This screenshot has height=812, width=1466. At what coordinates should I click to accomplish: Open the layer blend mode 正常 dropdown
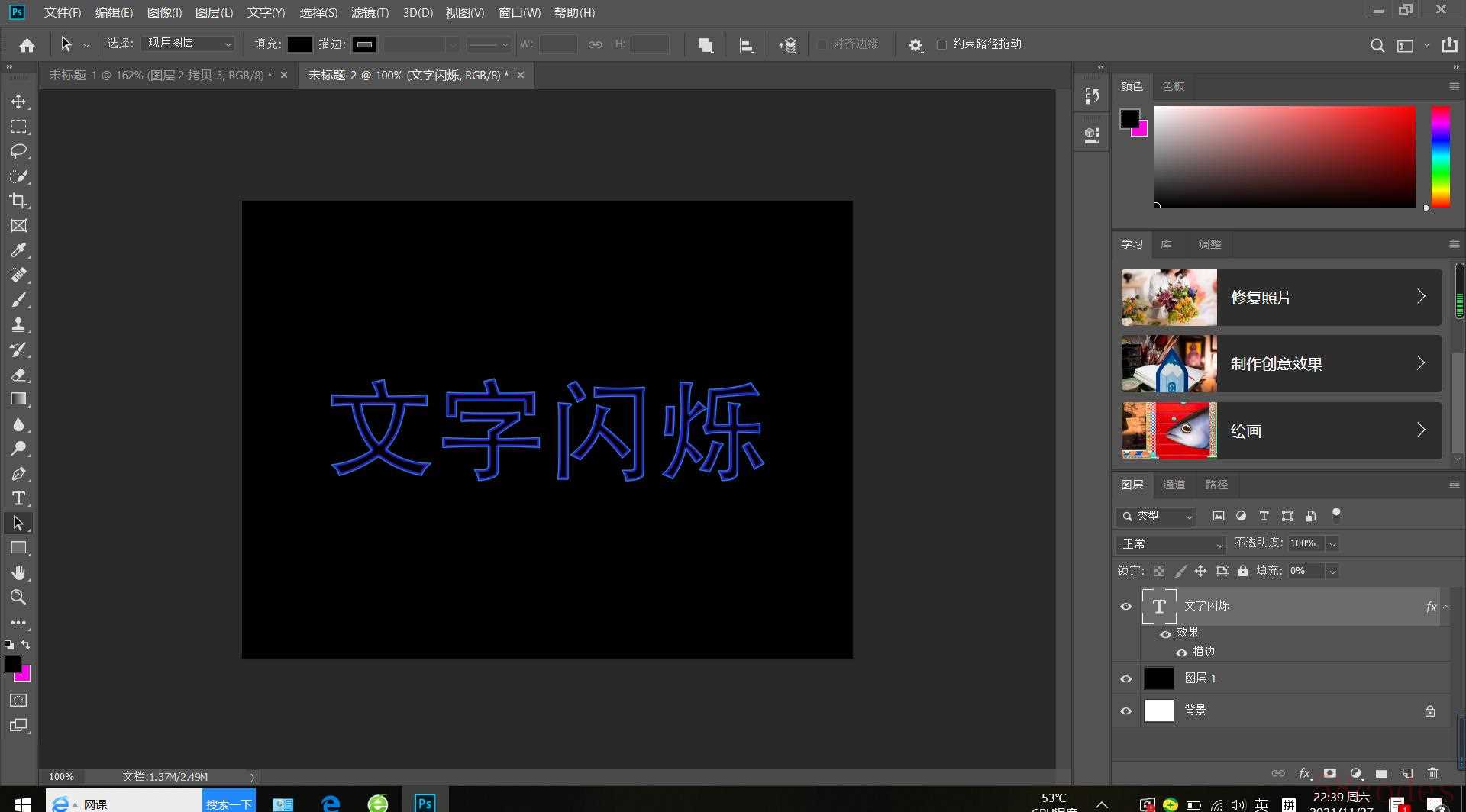point(1171,544)
